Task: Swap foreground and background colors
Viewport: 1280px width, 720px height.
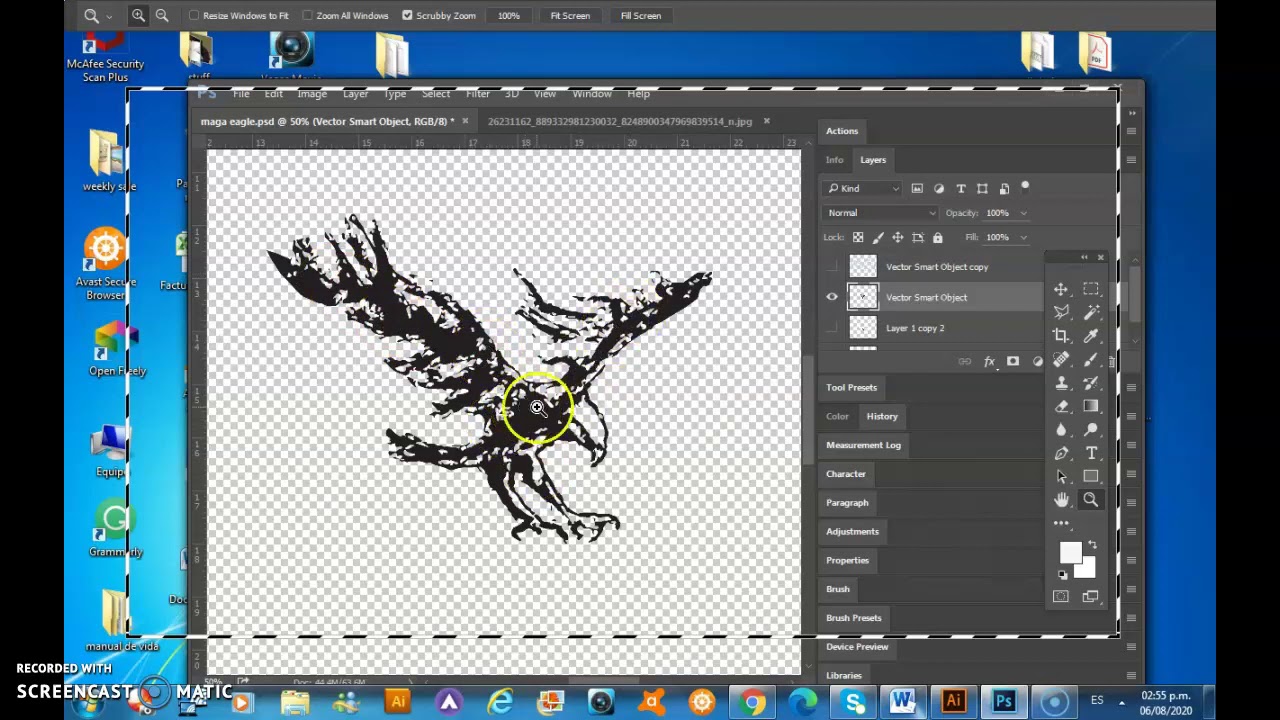Action: coord(1092,545)
